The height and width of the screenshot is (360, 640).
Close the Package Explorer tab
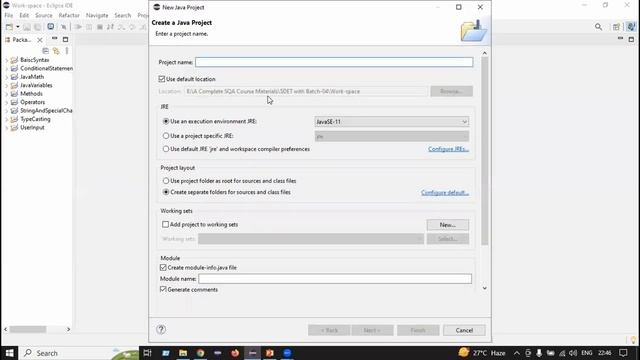[40, 40]
